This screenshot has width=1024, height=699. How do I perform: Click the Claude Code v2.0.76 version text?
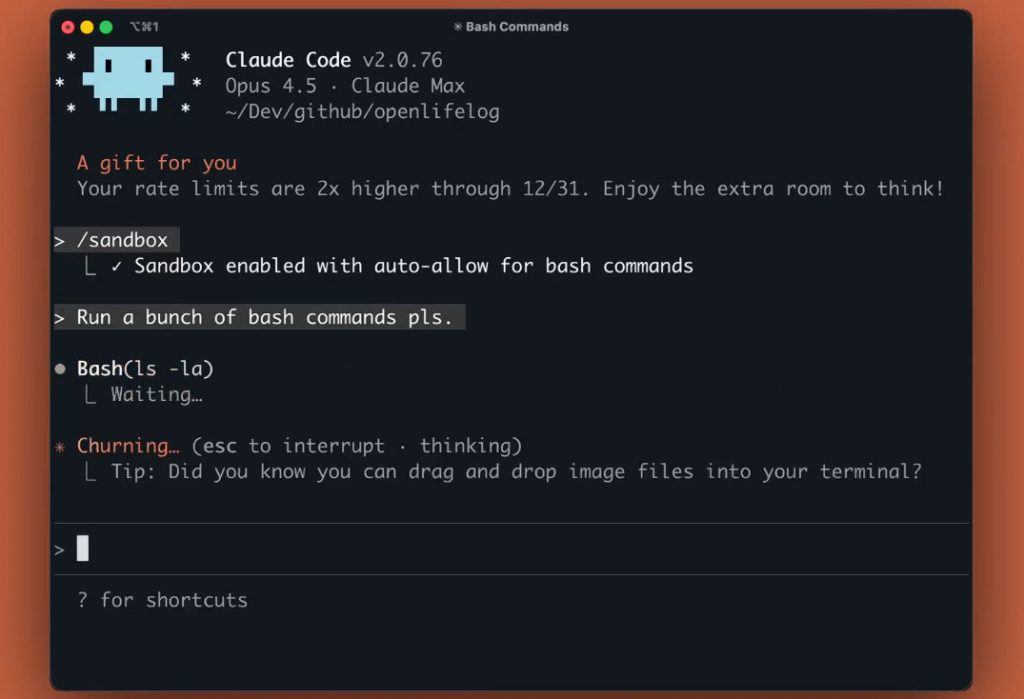[x=334, y=60]
